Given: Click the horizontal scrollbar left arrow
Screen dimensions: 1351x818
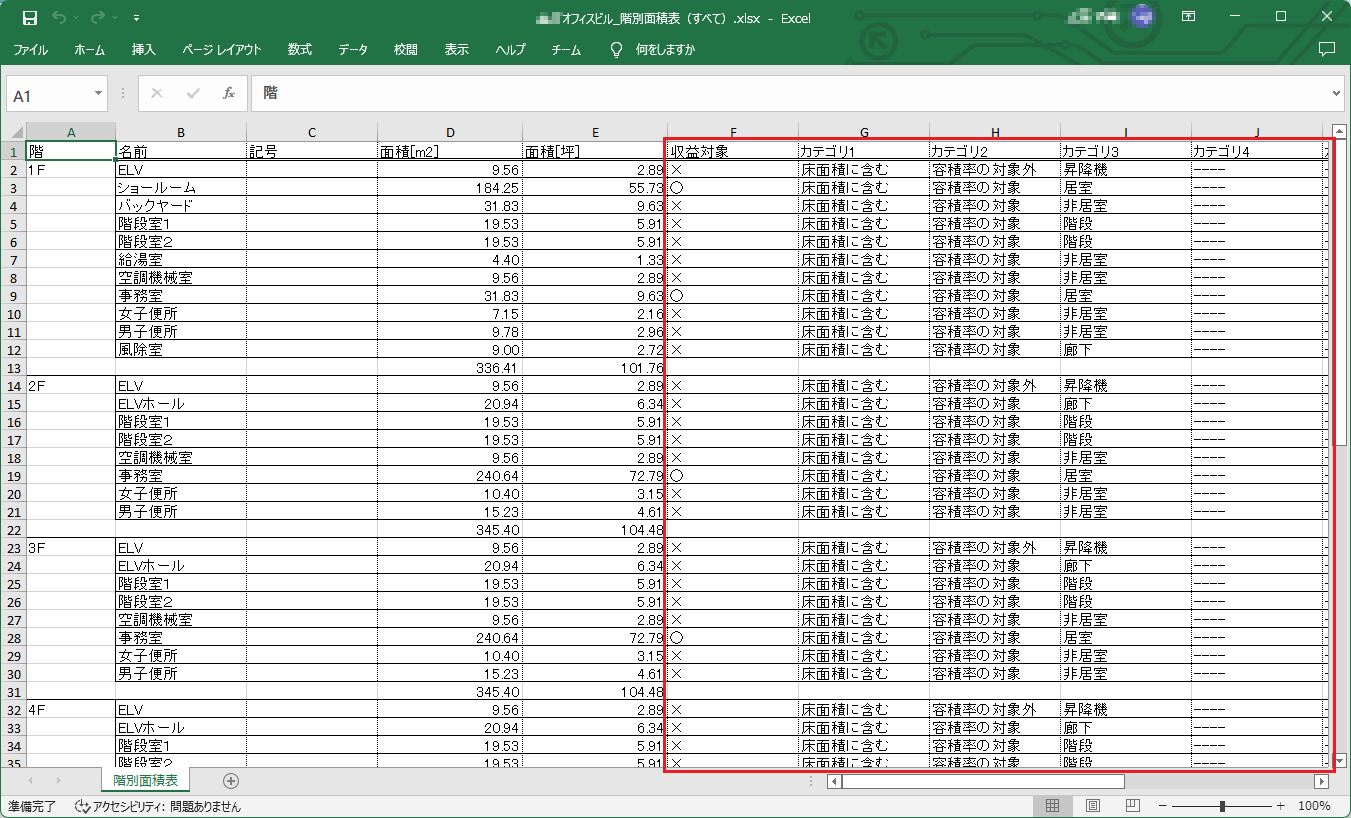Looking at the screenshot, I should click(834, 781).
